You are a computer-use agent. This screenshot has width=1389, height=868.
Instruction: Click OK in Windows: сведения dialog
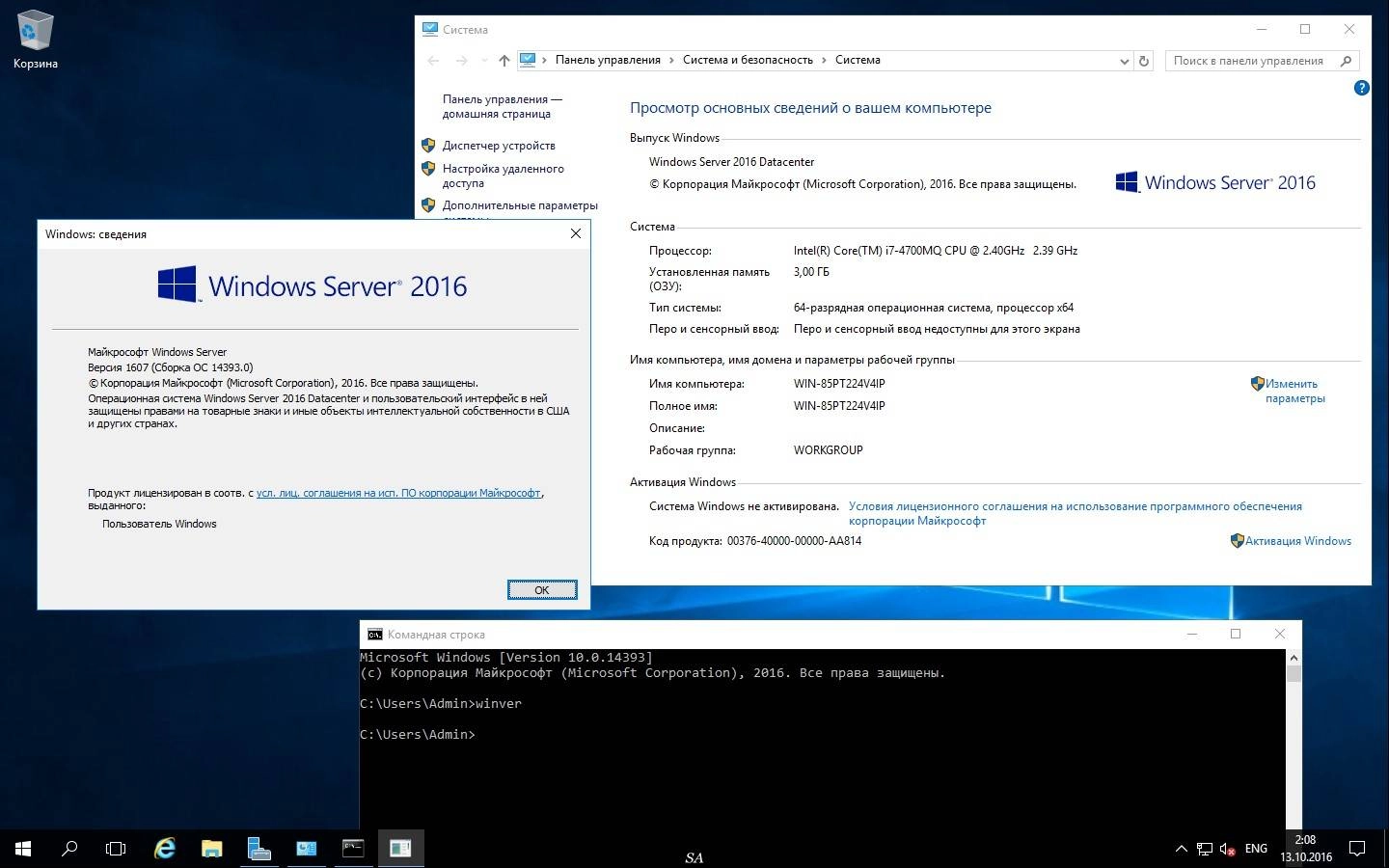point(542,590)
